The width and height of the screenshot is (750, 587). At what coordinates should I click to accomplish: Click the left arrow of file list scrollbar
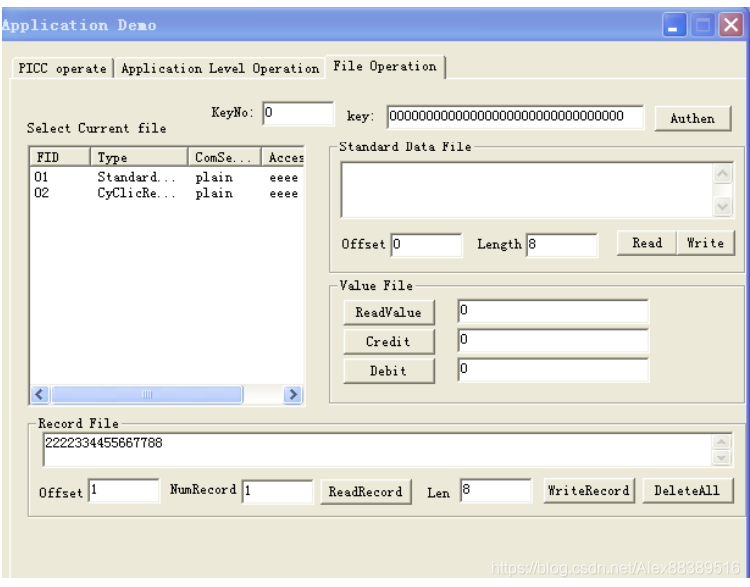(x=40, y=395)
